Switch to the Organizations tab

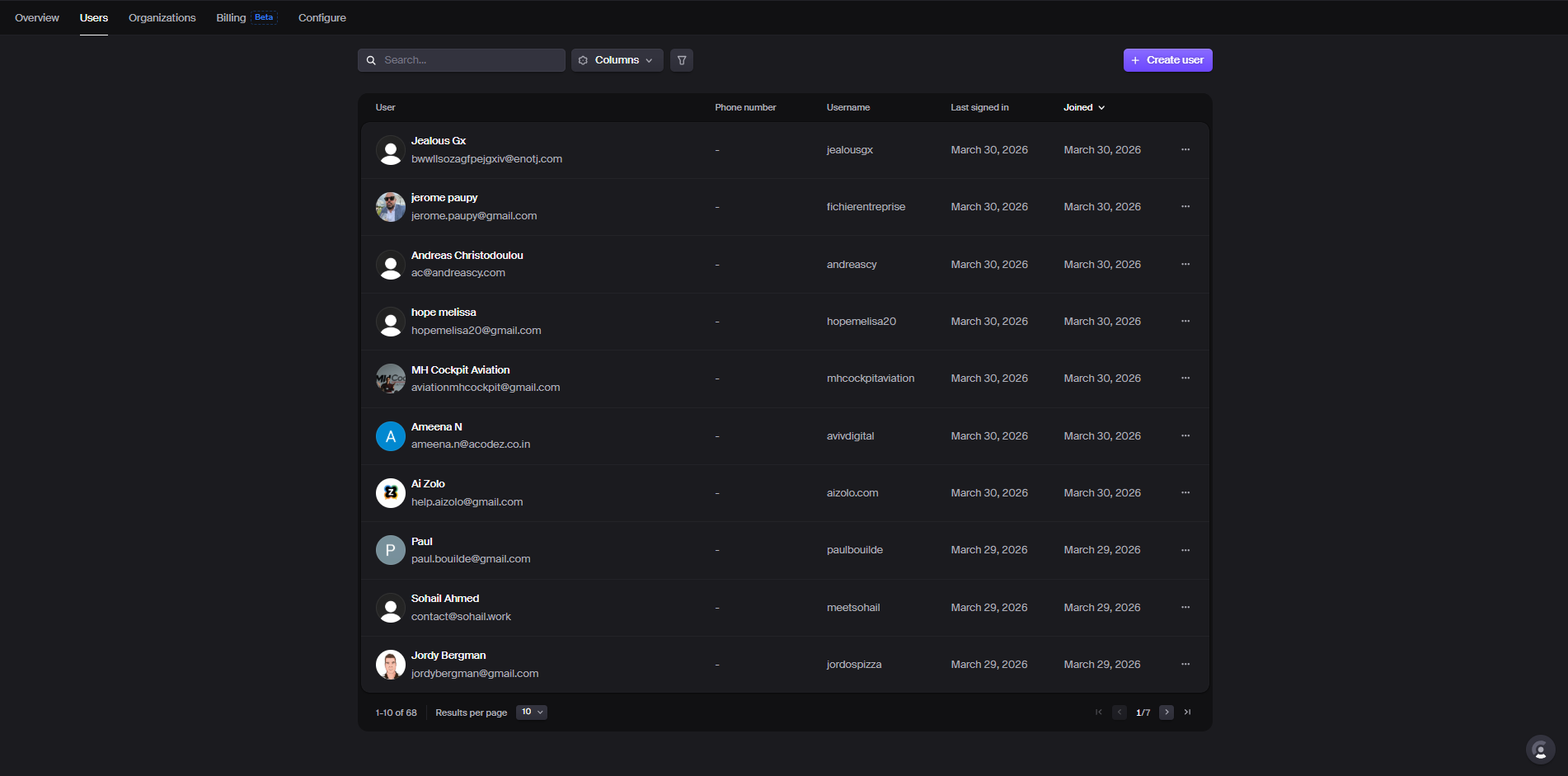pyautogui.click(x=162, y=18)
